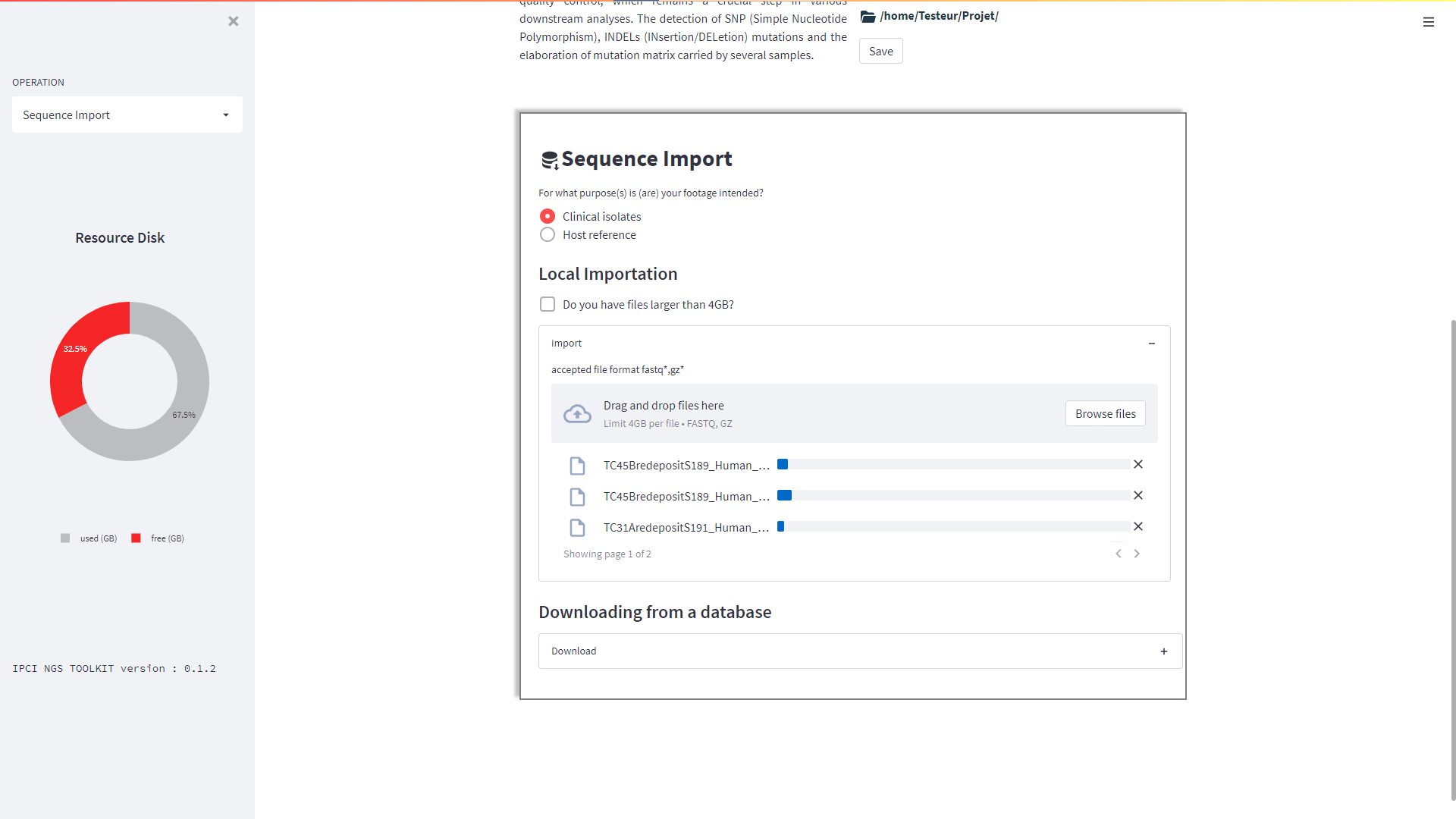Click the OPERATION label in sidebar

coord(38,82)
